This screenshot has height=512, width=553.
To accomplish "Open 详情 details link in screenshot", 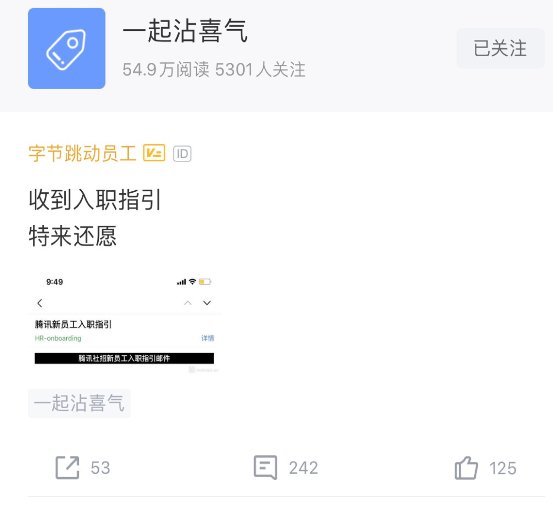I will (208, 338).
